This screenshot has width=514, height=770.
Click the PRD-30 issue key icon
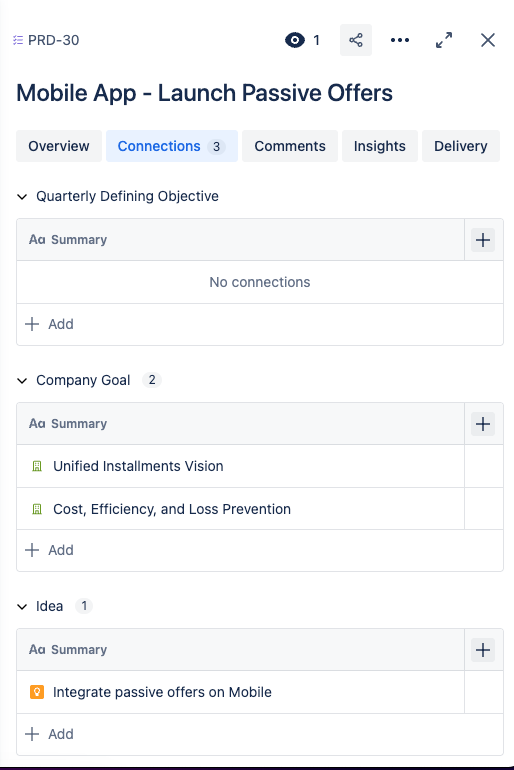pos(18,40)
